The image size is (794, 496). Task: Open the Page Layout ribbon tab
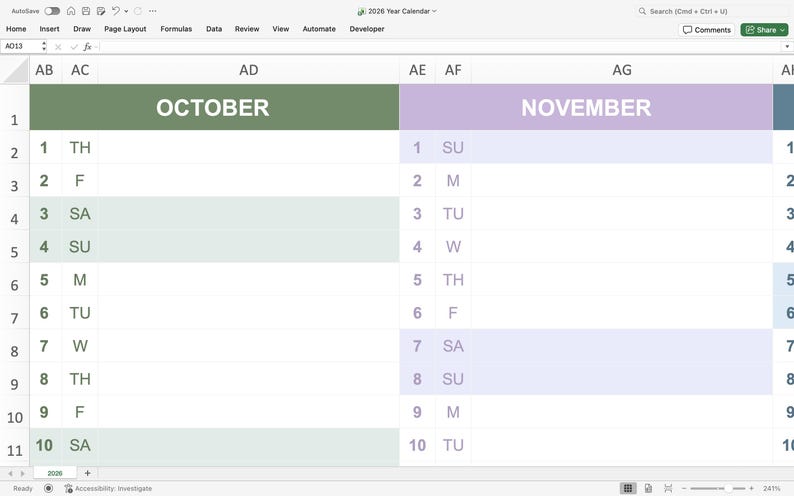coord(125,29)
